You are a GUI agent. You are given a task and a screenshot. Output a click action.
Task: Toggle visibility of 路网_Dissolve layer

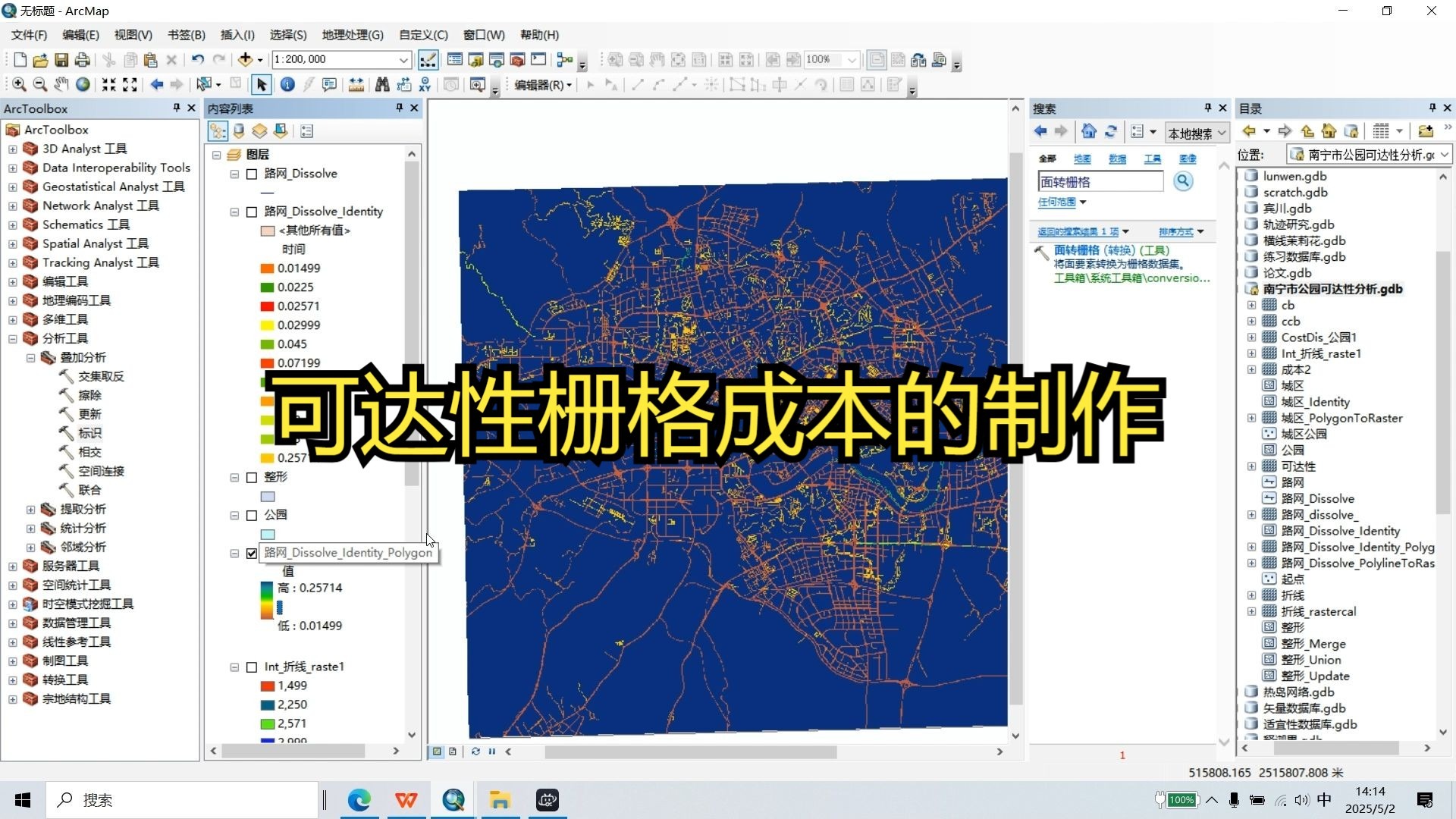click(x=253, y=174)
